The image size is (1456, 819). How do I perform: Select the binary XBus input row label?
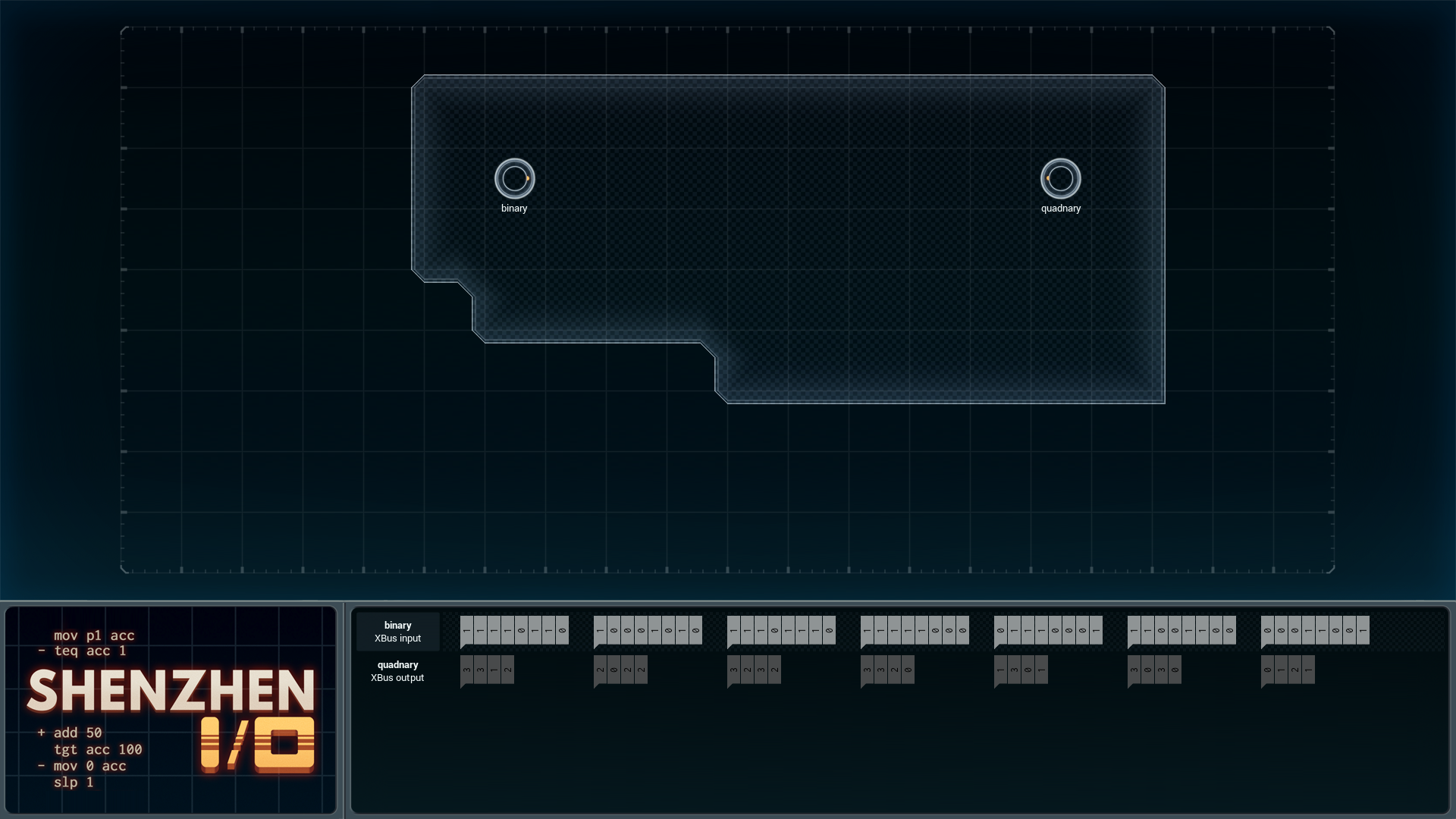click(397, 632)
